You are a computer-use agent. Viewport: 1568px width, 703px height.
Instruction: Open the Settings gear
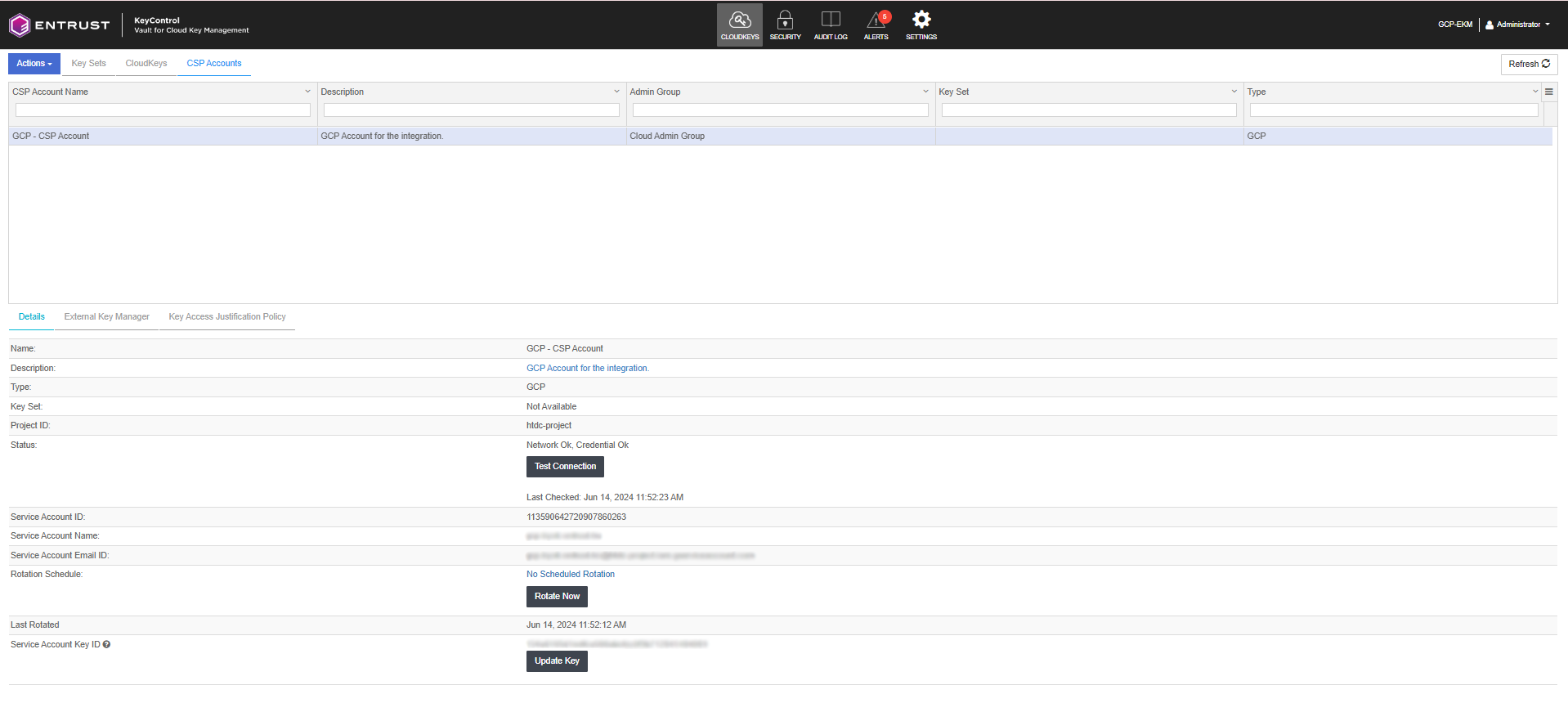(921, 25)
